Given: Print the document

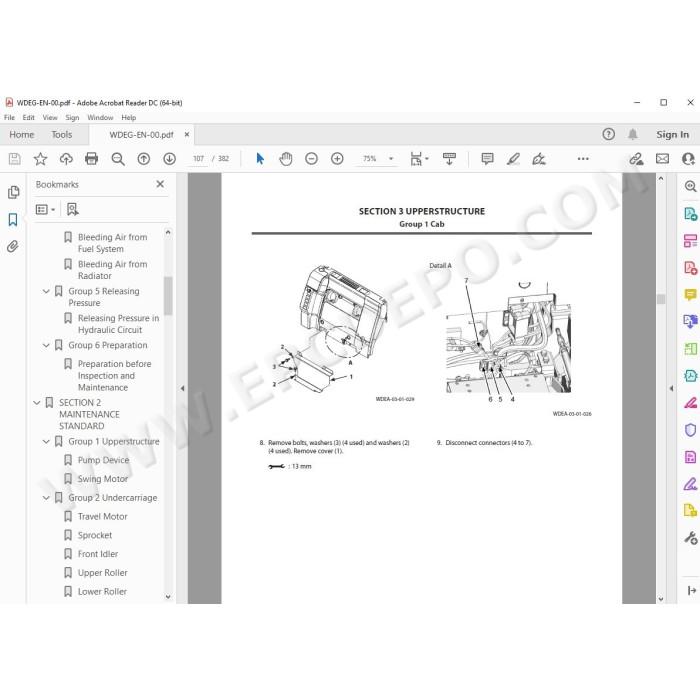Looking at the screenshot, I should [x=92, y=158].
